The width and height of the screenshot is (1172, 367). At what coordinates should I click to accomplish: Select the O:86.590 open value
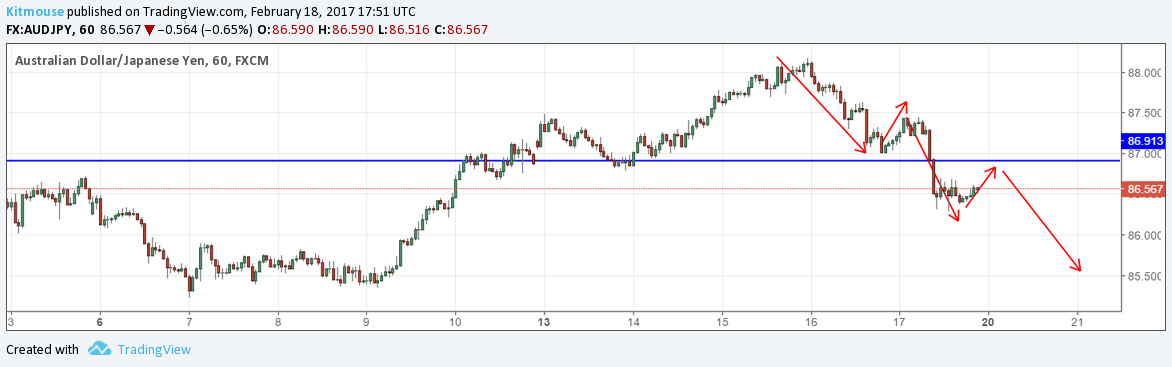click(286, 29)
